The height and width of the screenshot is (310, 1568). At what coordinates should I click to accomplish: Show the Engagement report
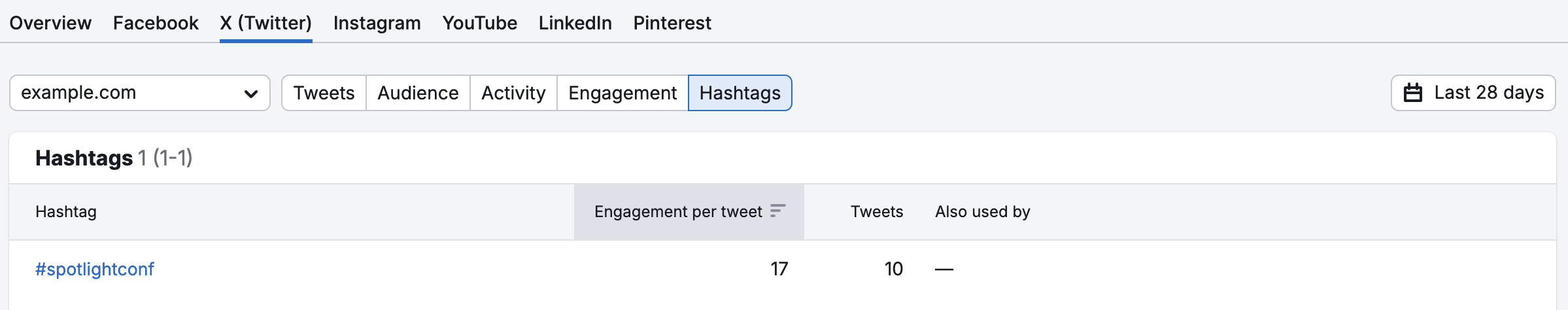click(623, 93)
